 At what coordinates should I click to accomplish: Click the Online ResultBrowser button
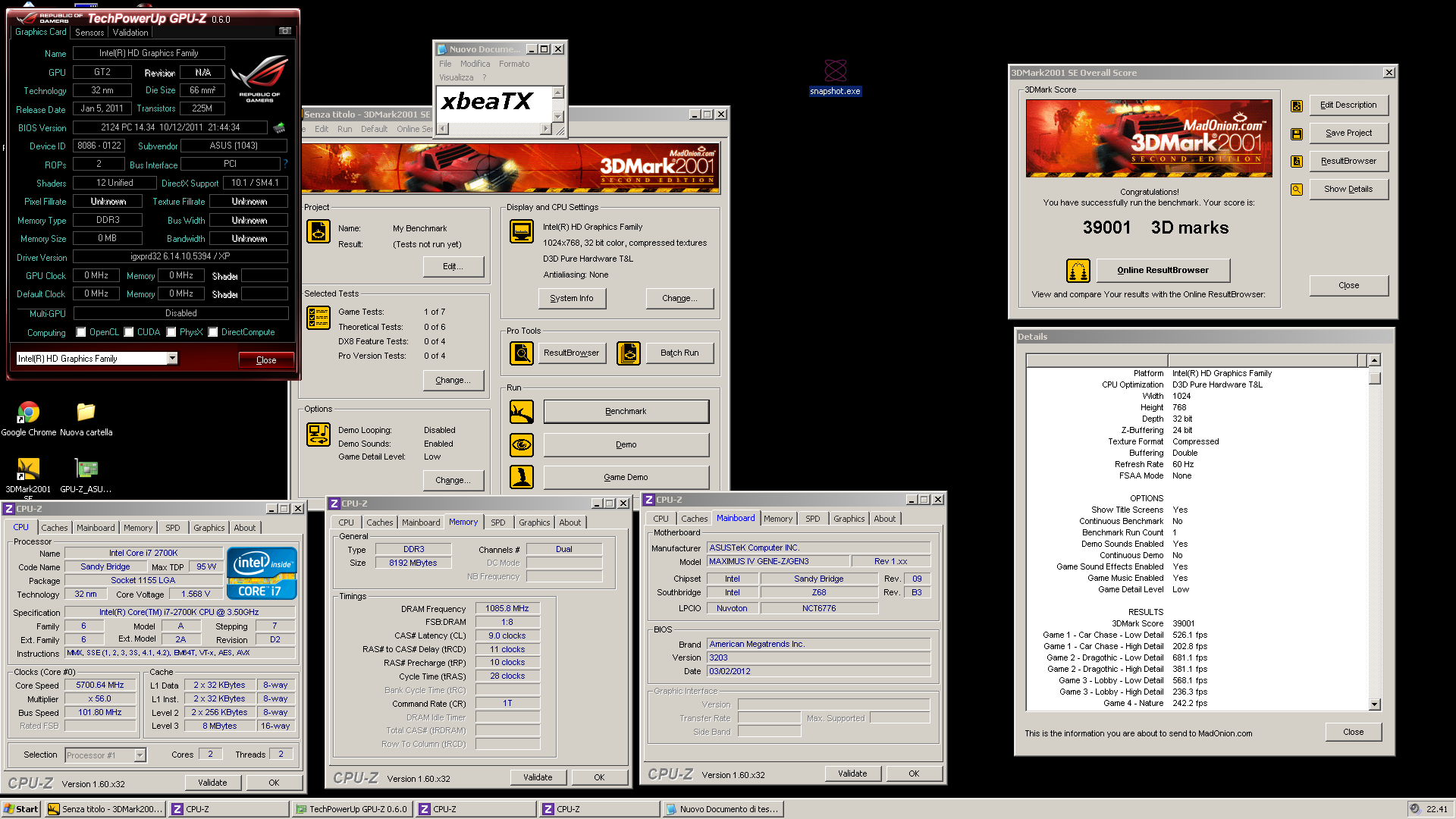[1163, 270]
